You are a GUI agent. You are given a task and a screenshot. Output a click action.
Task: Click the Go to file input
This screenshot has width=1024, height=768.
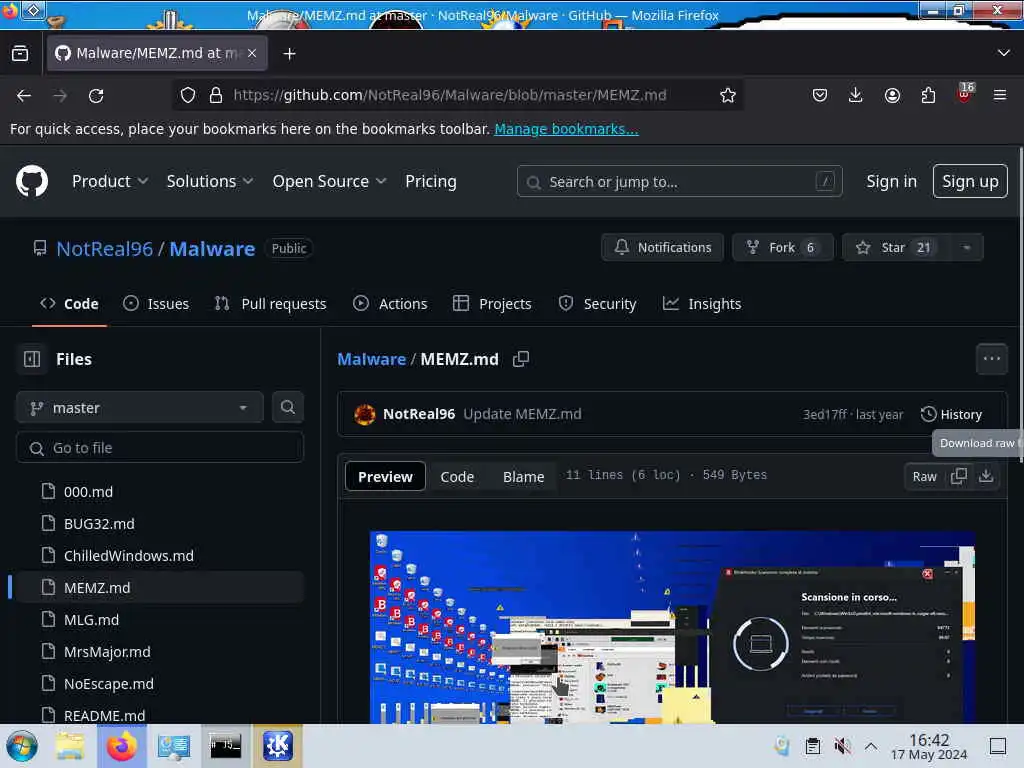(x=160, y=447)
